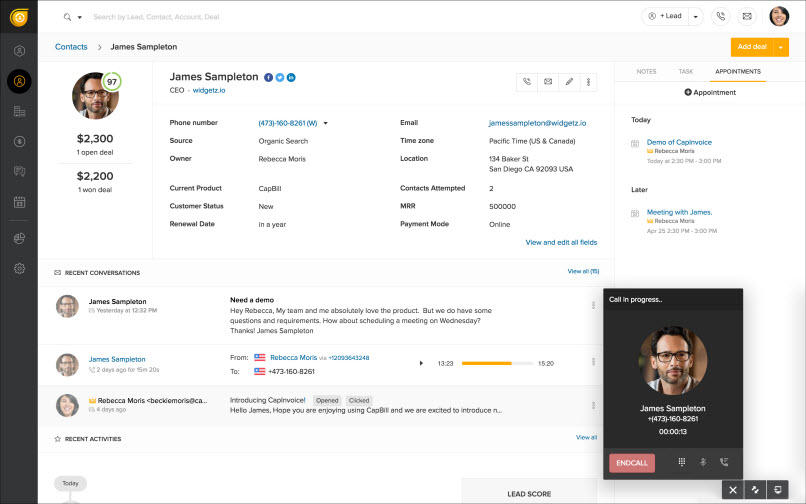Screen dimensions: 806x504
Task: End the call with the ENDCALL button
Action: tap(632, 463)
